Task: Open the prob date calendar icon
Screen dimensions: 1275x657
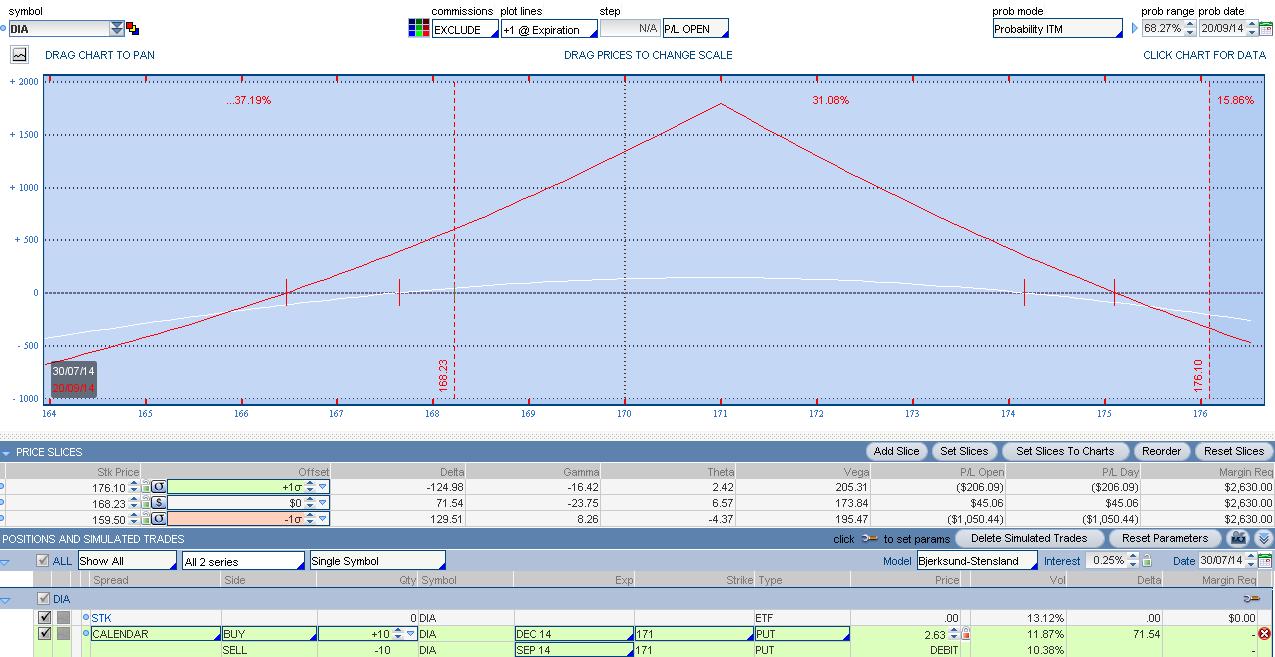Action: 1264,29
